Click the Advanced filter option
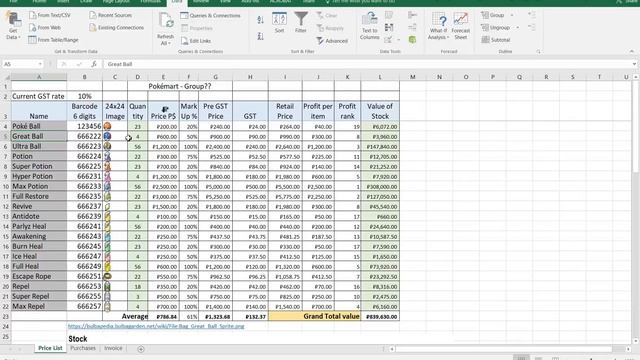The height and width of the screenshot is (360, 640). pyautogui.click(x=332, y=41)
